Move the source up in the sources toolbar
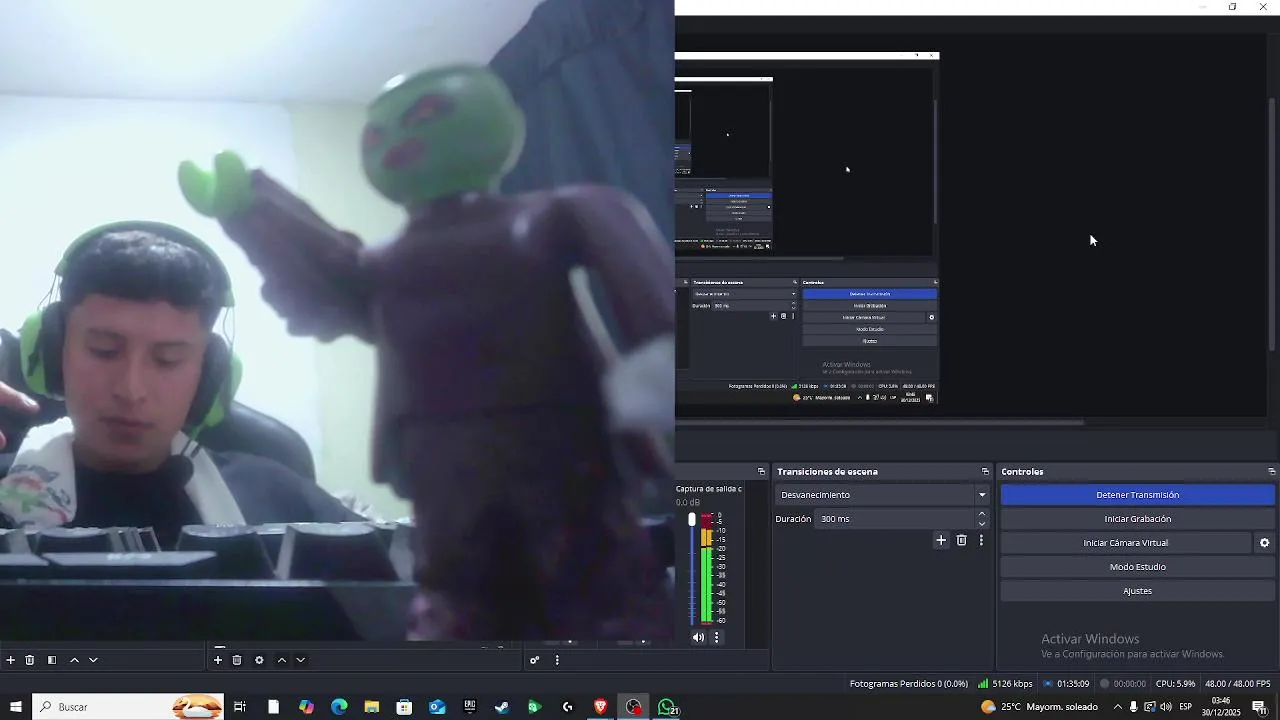1280x720 pixels. [x=281, y=660]
